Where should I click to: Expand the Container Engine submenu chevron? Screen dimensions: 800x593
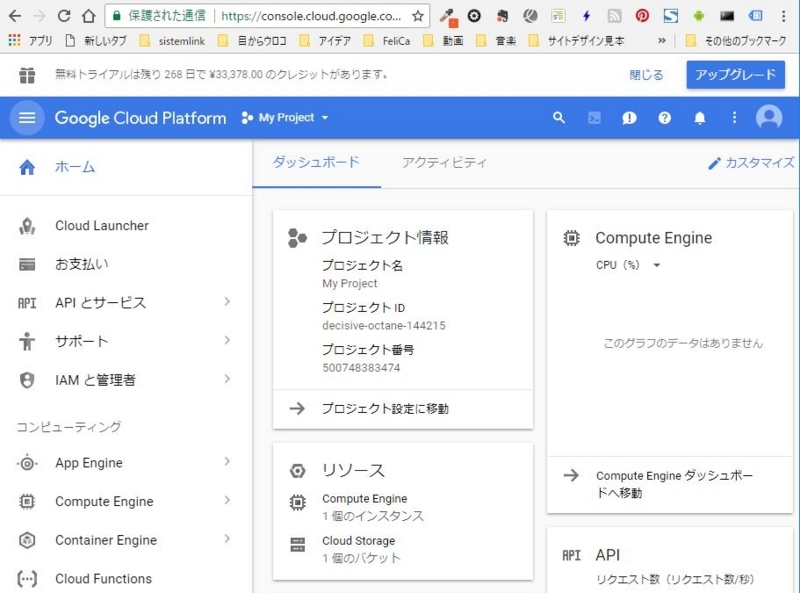tap(227, 539)
